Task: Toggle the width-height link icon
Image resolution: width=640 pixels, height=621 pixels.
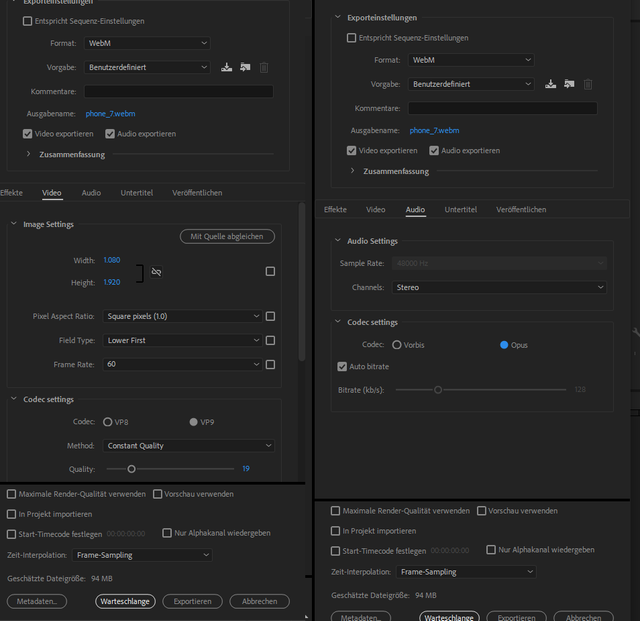Action: [156, 272]
